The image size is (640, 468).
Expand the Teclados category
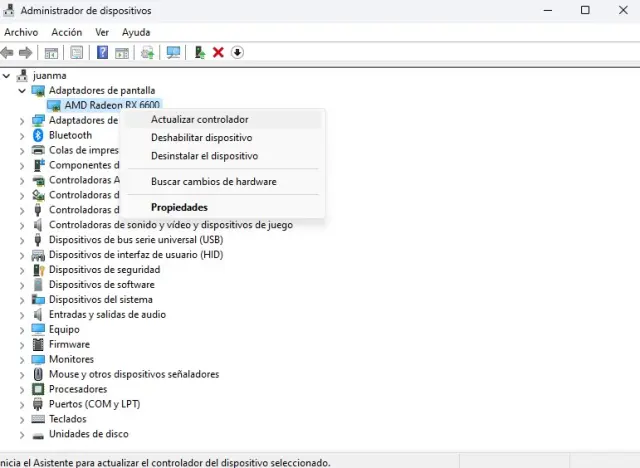(x=23, y=419)
